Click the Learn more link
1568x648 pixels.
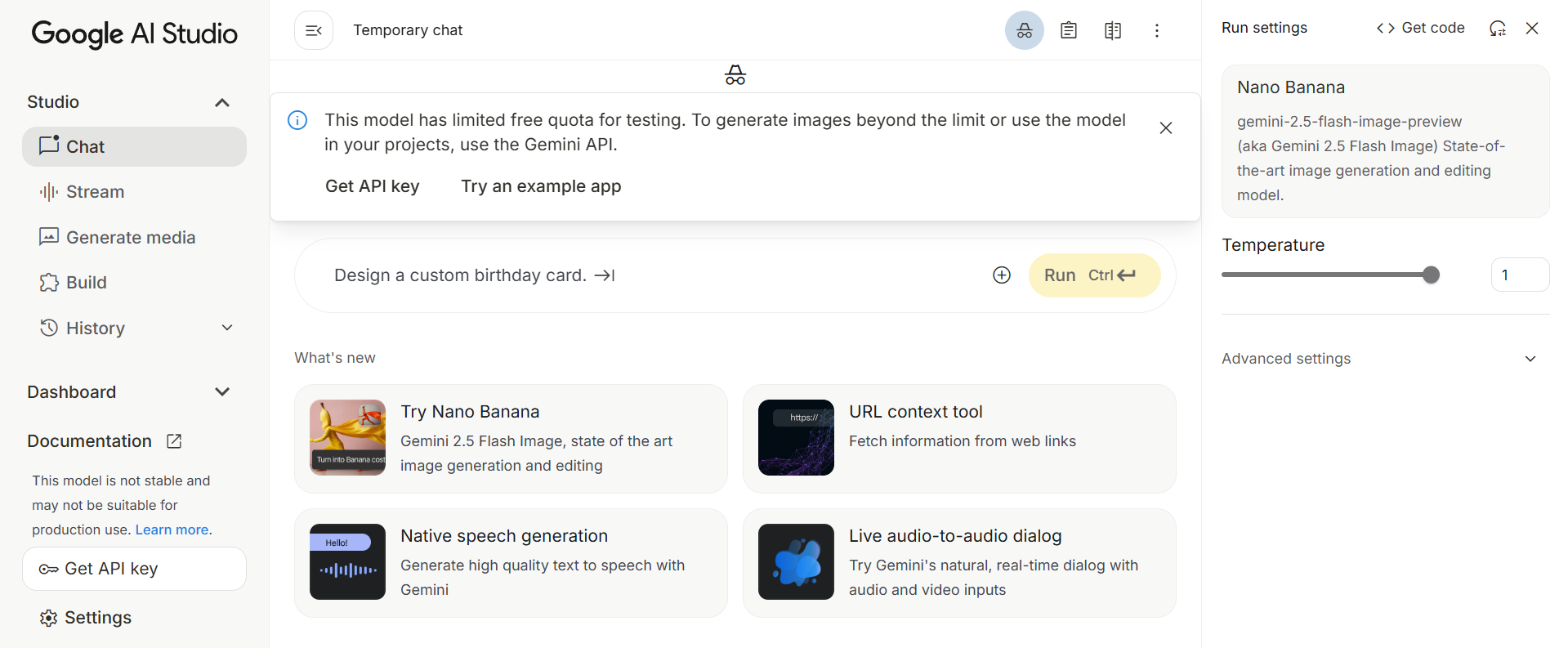click(172, 530)
